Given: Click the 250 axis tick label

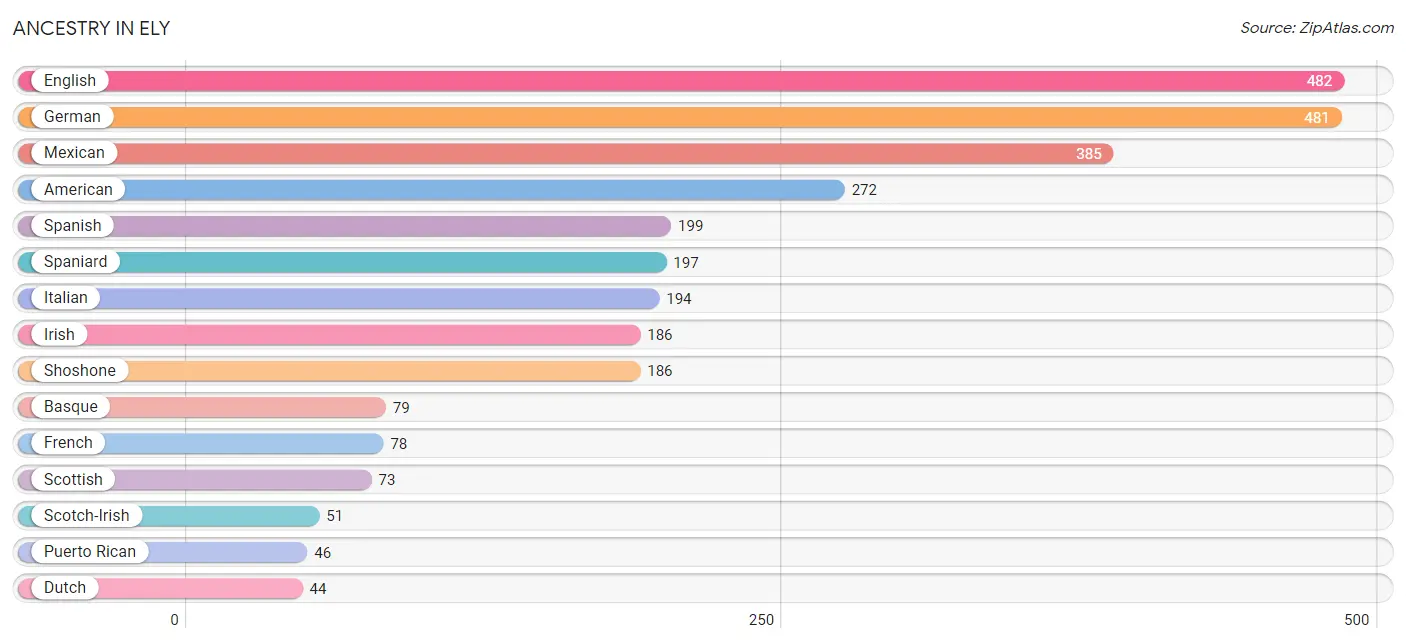Looking at the screenshot, I should (x=762, y=620).
